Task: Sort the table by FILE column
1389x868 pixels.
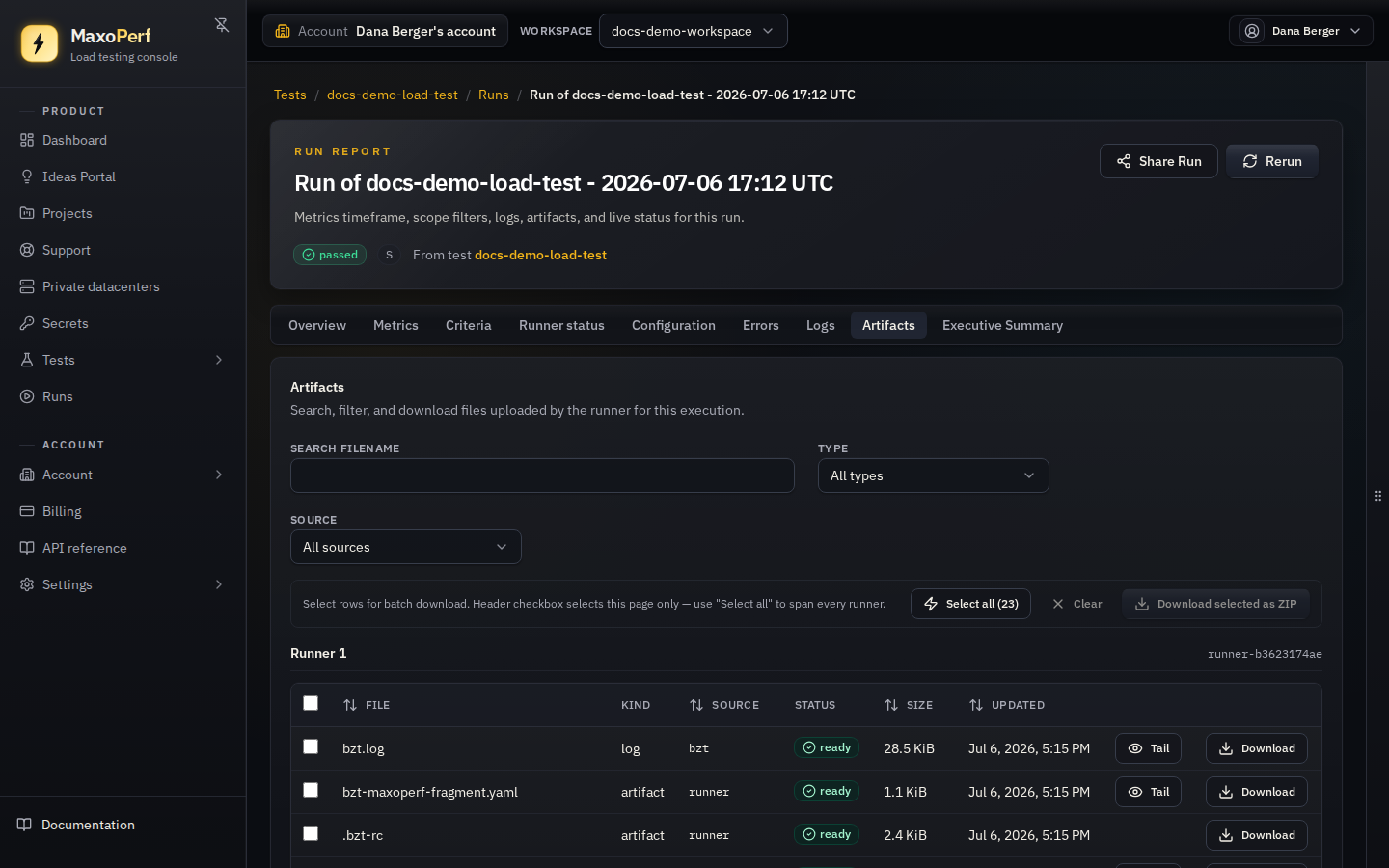Action: coord(367,705)
